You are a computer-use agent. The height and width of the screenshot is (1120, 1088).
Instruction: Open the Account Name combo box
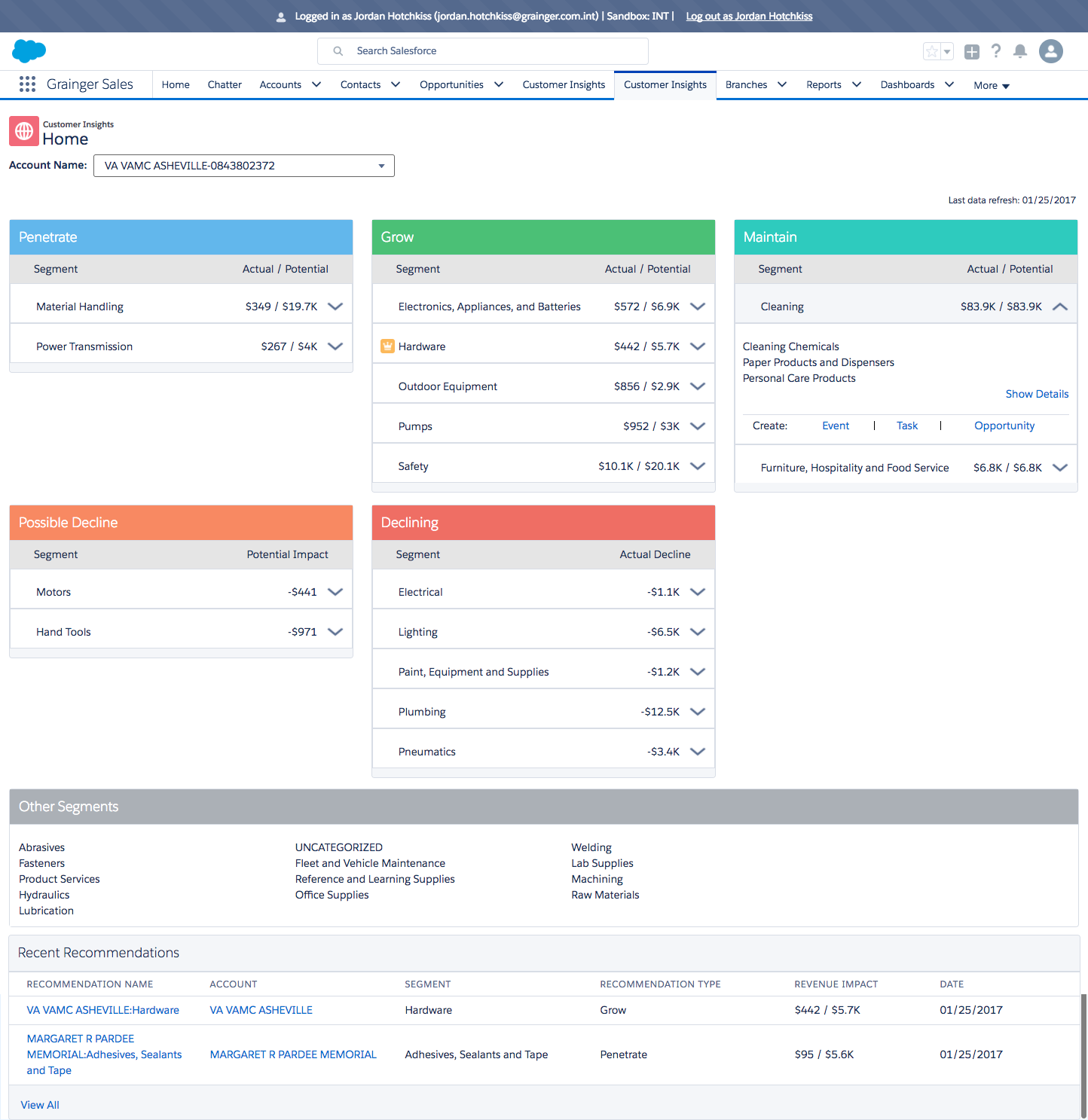pos(244,166)
